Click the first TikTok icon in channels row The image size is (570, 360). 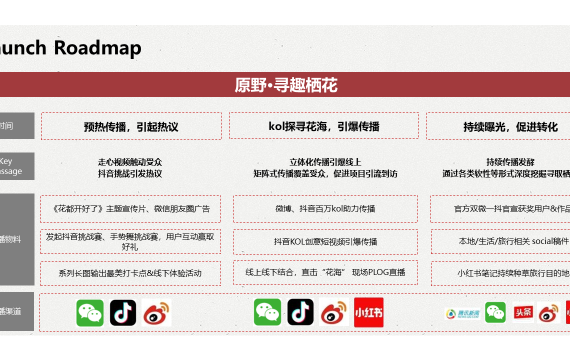pyautogui.click(x=123, y=313)
